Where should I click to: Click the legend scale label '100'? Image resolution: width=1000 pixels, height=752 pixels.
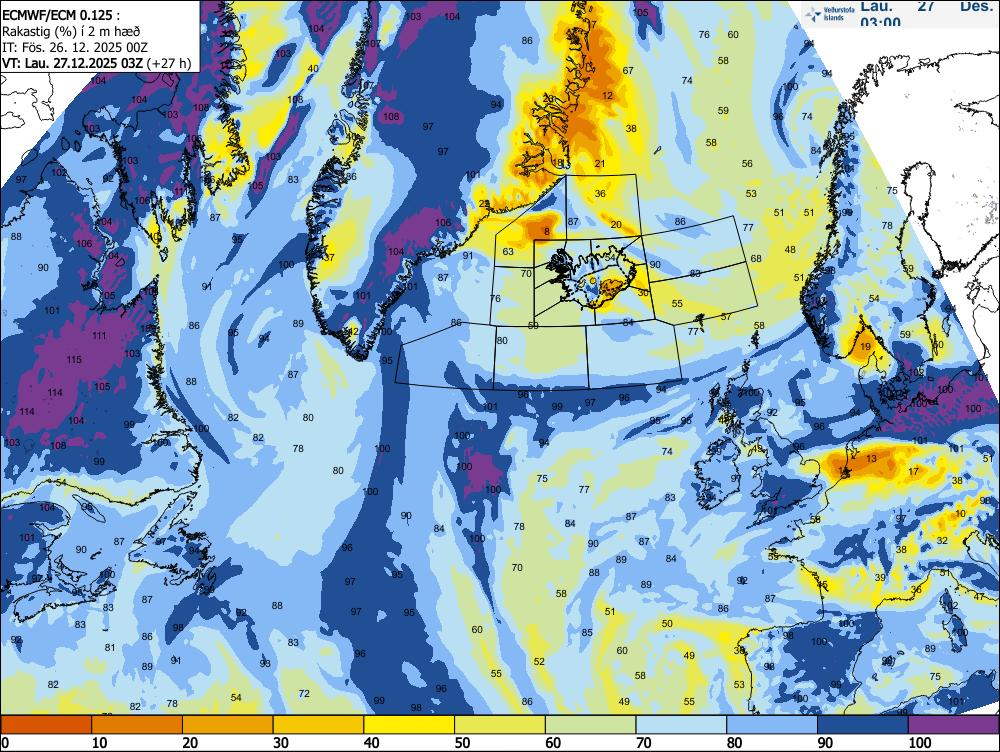coord(920,742)
